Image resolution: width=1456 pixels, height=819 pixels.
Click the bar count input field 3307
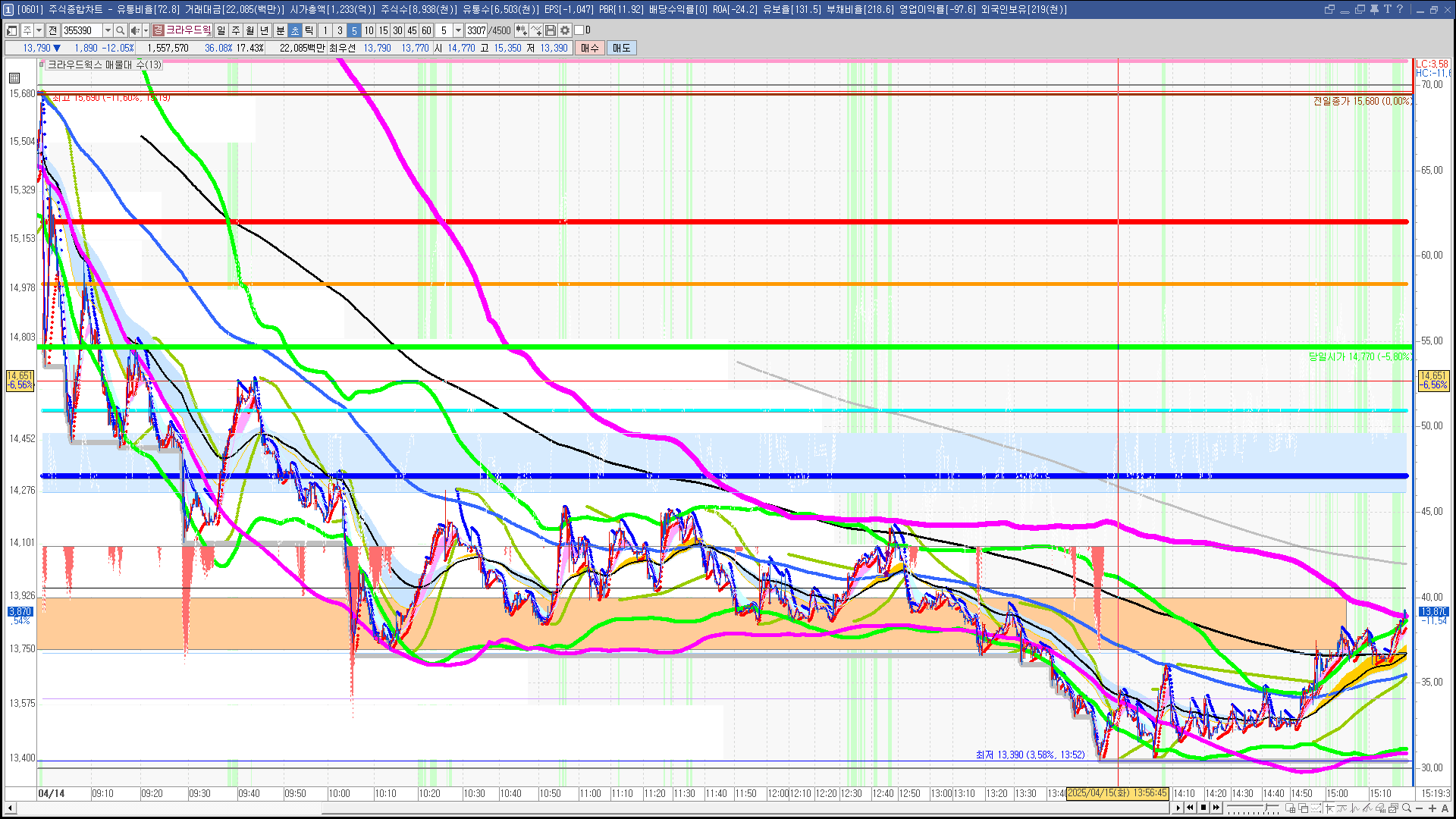coord(476,30)
